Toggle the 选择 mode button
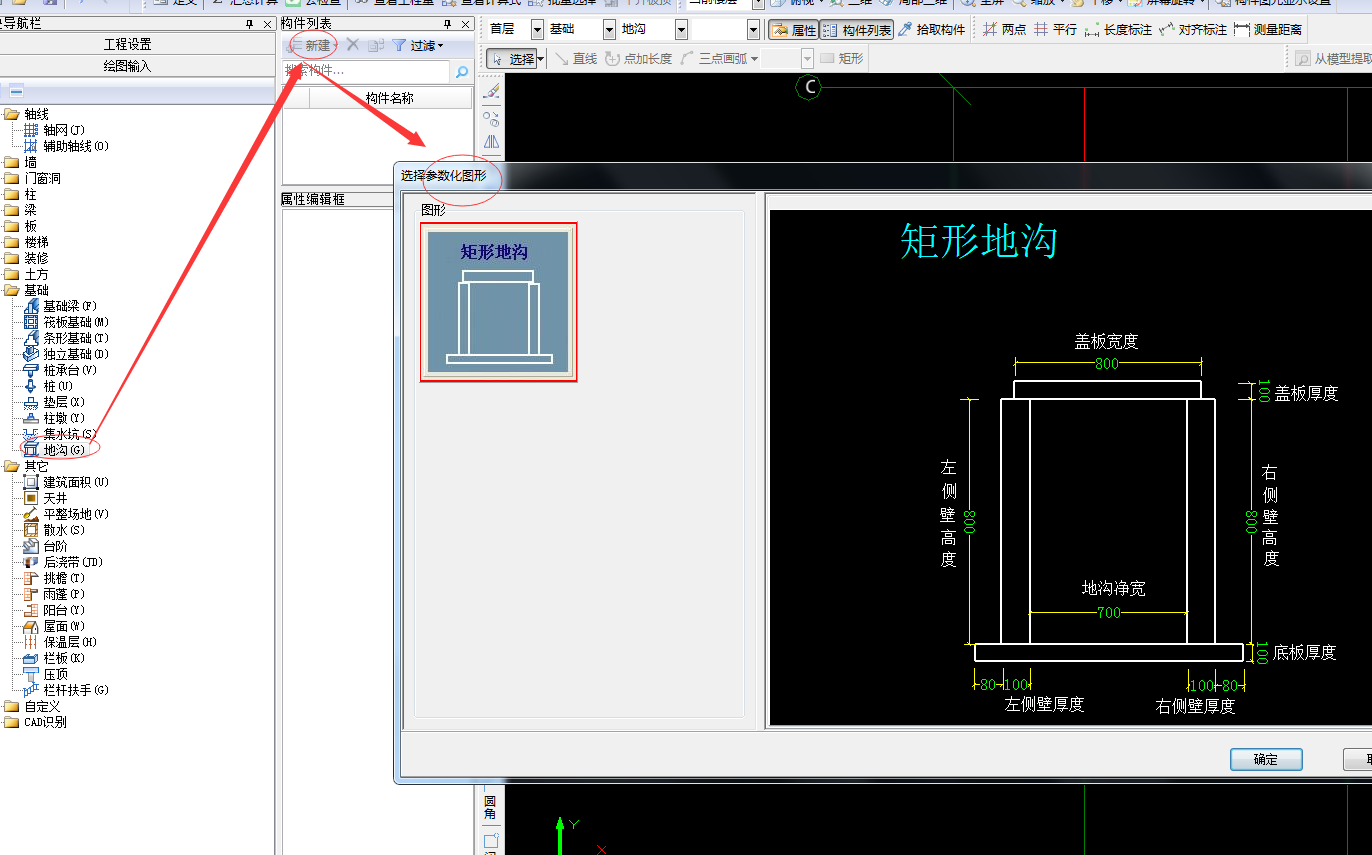This screenshot has height=855, width=1372. pyautogui.click(x=511, y=59)
